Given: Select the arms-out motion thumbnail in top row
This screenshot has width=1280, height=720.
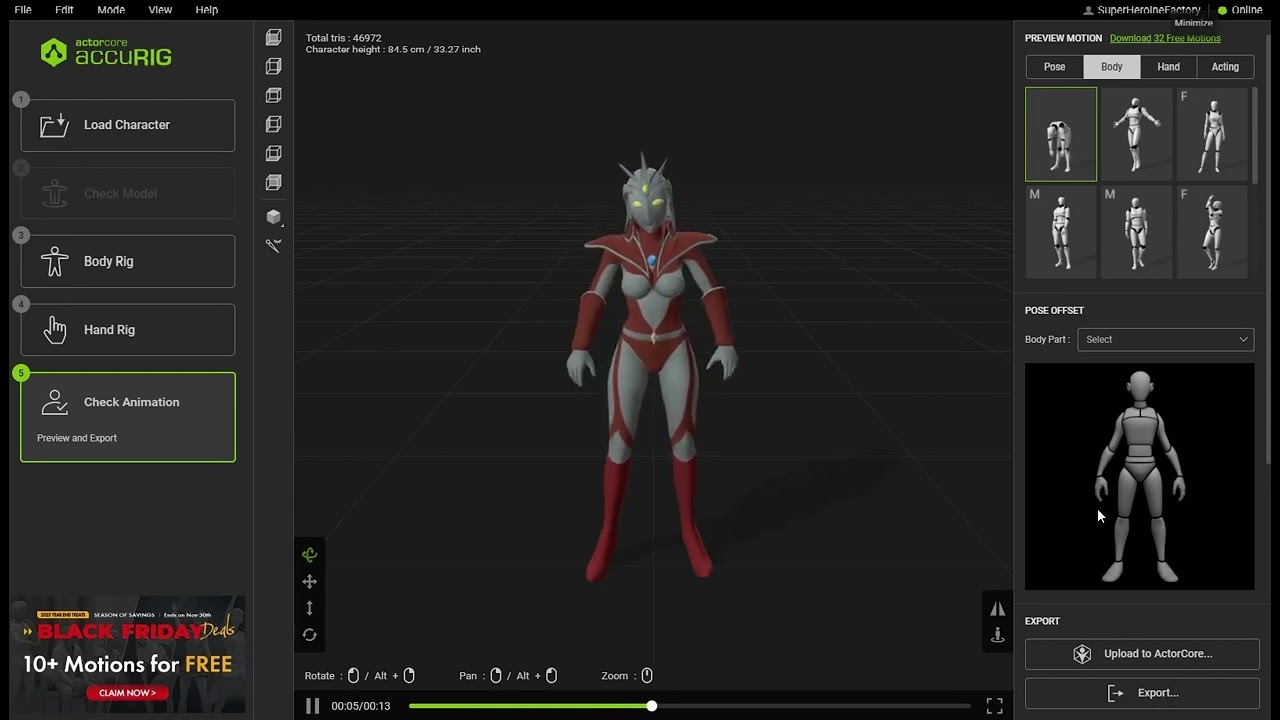Looking at the screenshot, I should point(1136,134).
